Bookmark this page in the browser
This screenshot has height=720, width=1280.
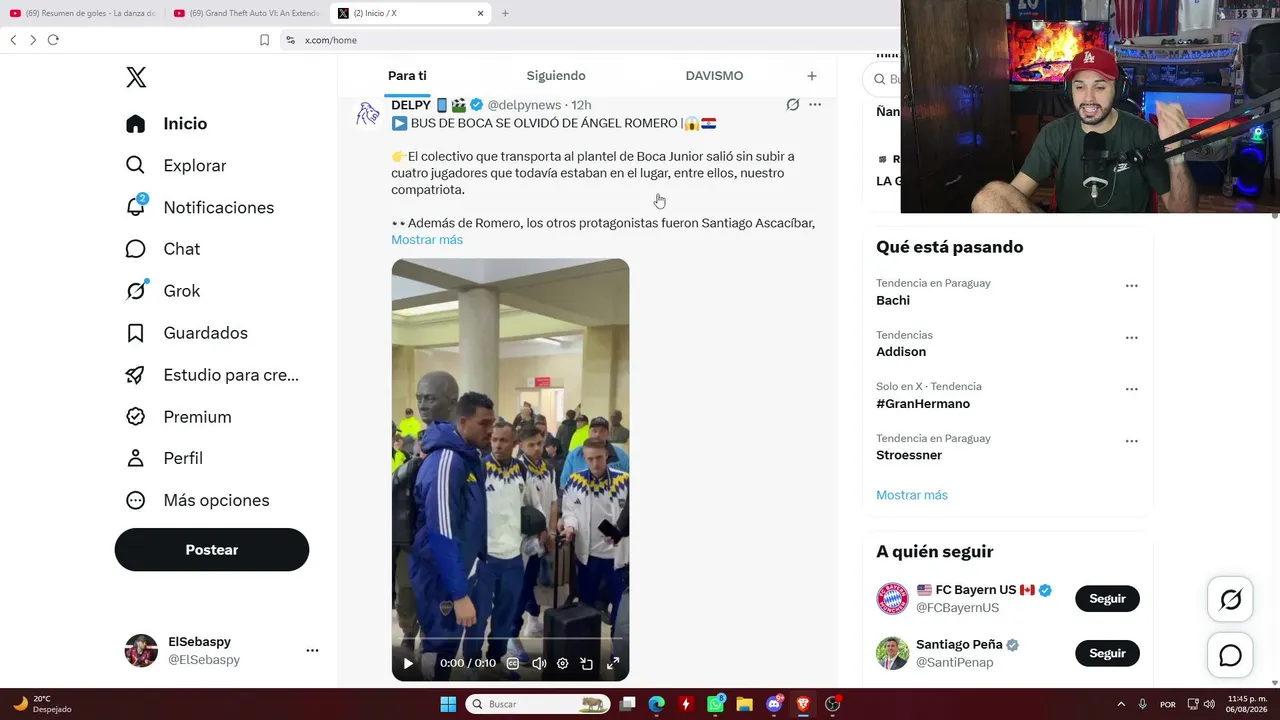[x=264, y=40]
